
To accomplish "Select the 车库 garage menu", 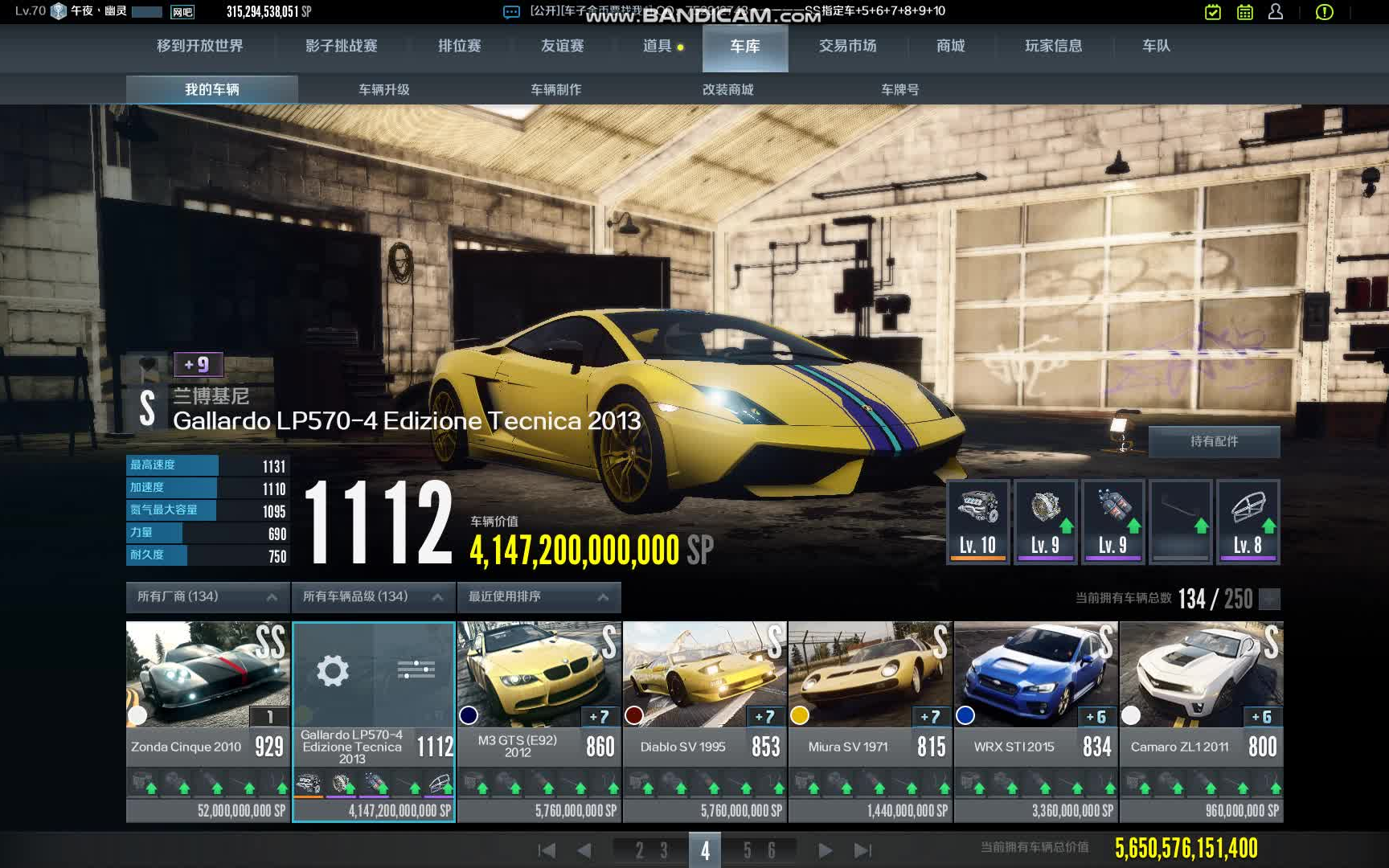I will [745, 47].
